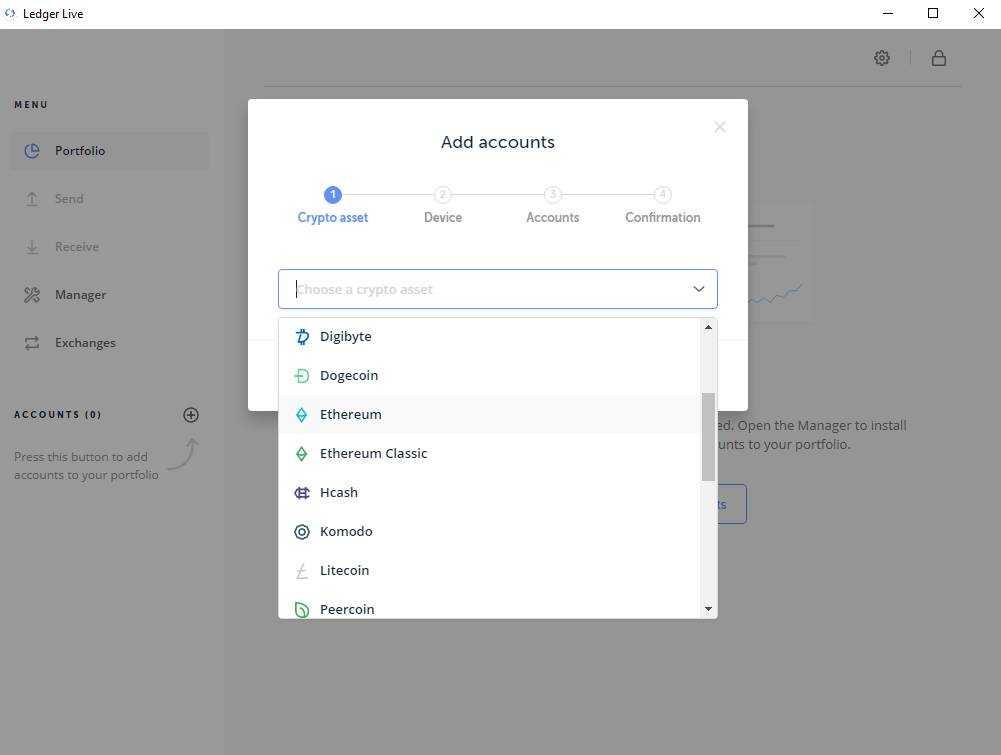1001x755 pixels.
Task: Click the Send upload arrow icon
Action: [x=32, y=198]
